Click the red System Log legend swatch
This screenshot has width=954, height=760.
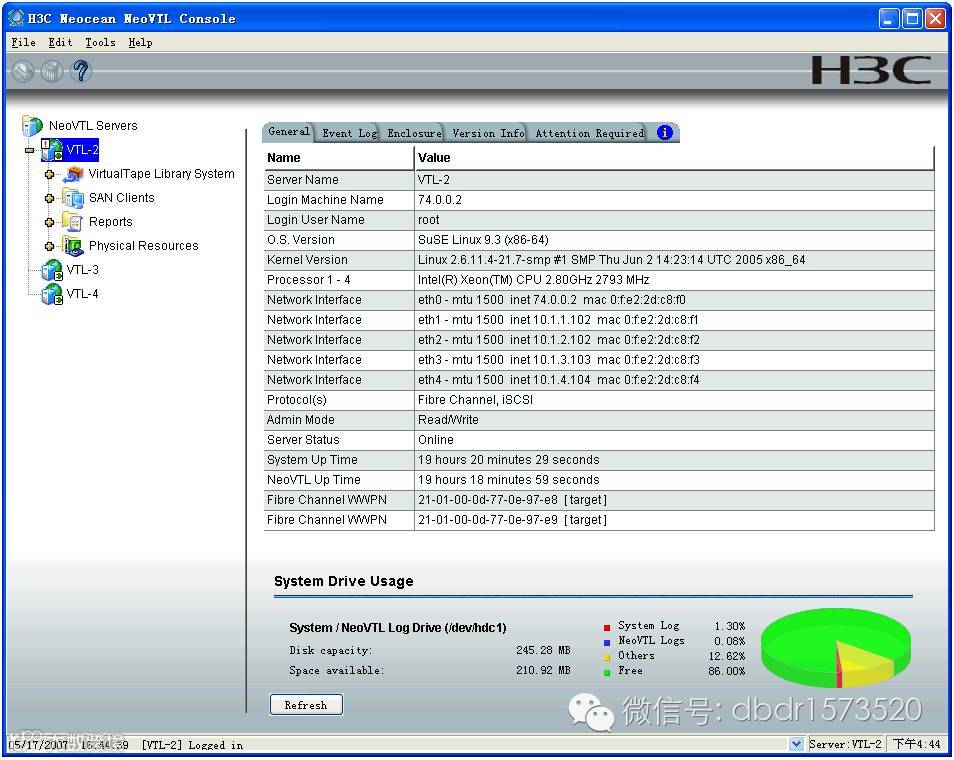click(x=607, y=627)
